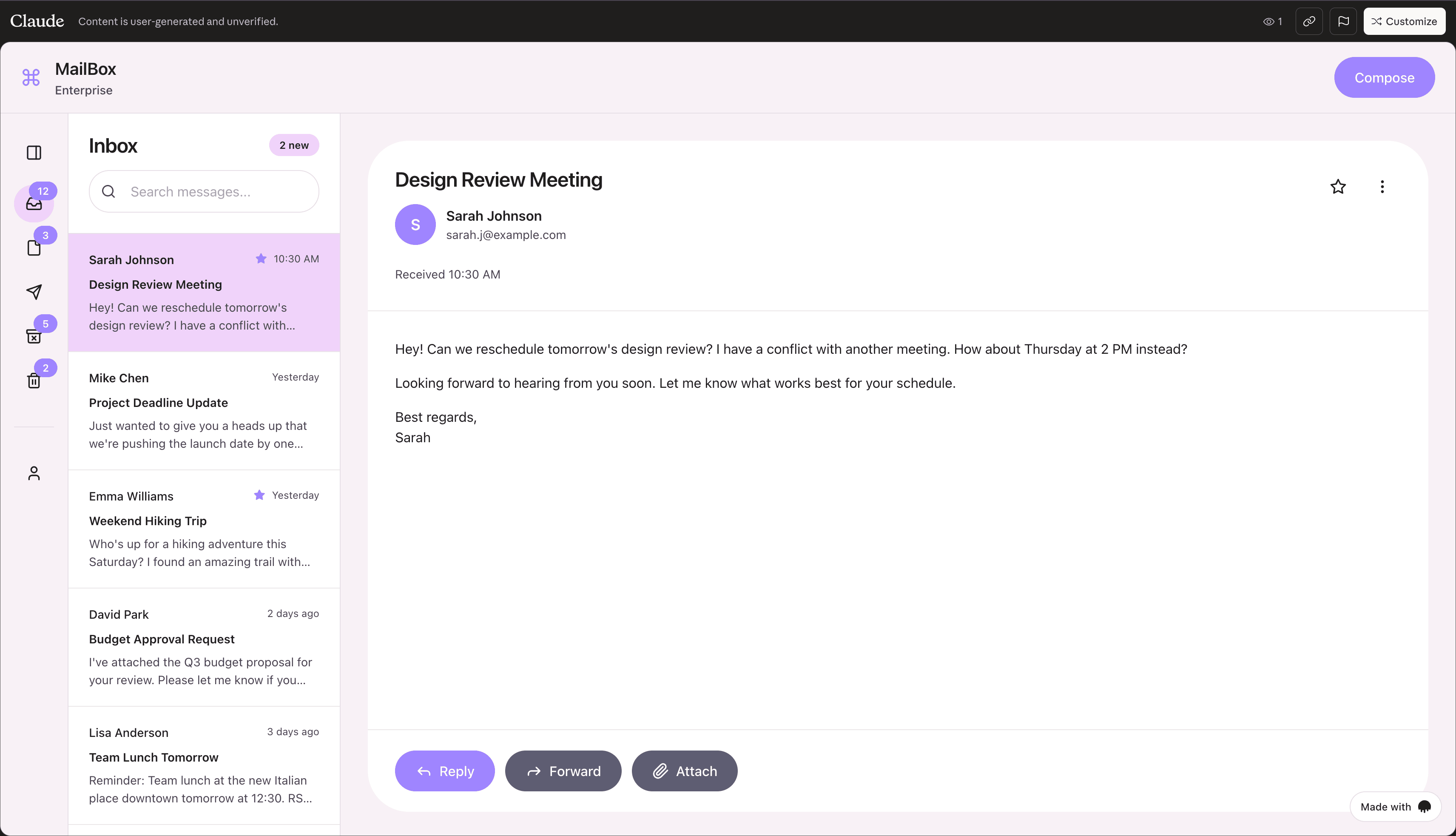The image size is (1456, 836).
Task: Toggle star on the open Design Review email
Action: tap(1338, 187)
